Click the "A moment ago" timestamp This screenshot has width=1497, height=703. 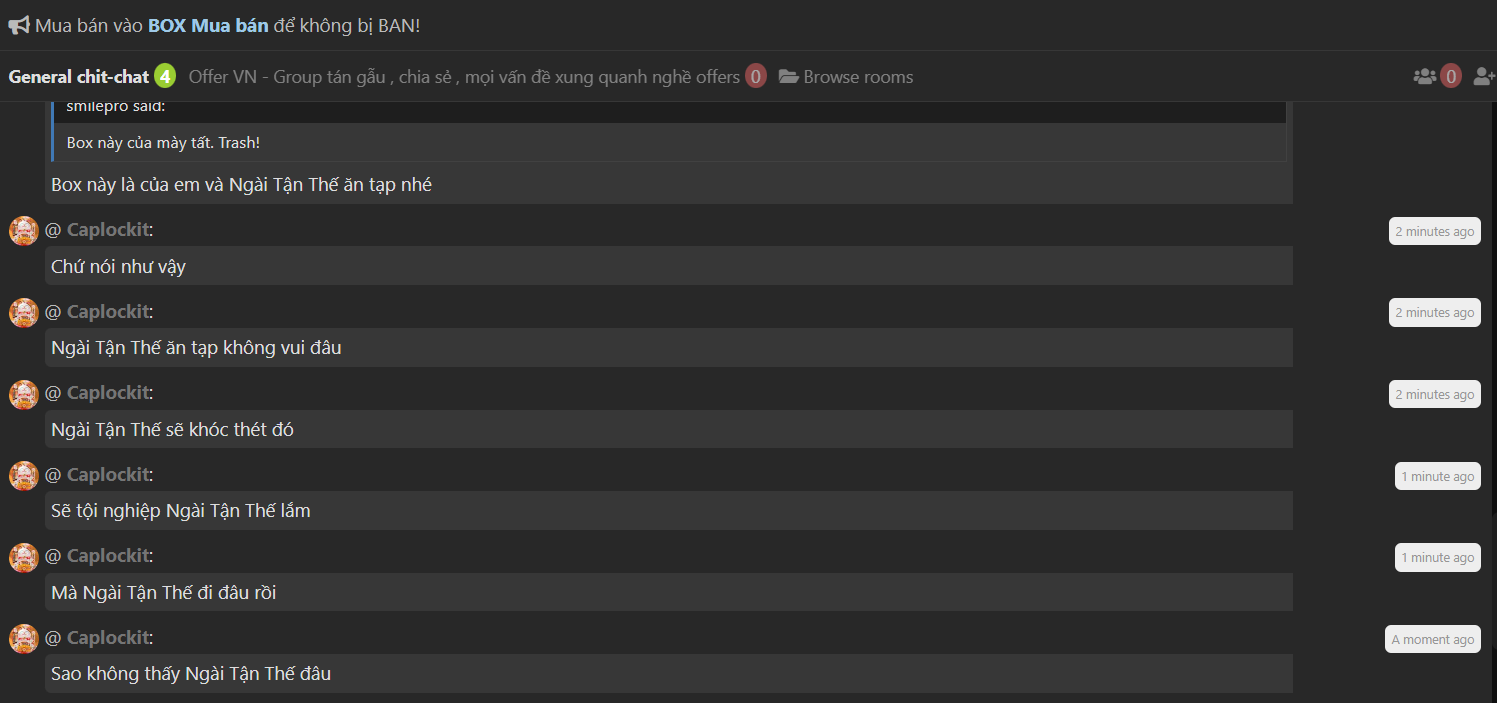1433,639
